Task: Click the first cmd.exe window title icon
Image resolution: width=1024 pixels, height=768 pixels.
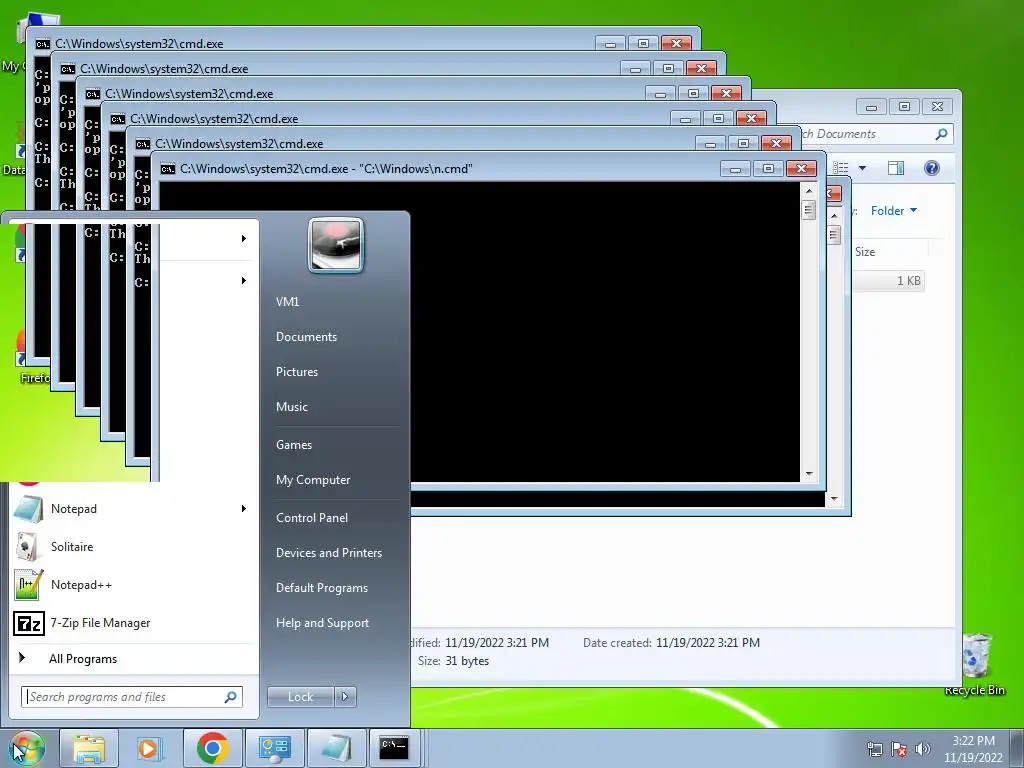Action: click(x=42, y=44)
